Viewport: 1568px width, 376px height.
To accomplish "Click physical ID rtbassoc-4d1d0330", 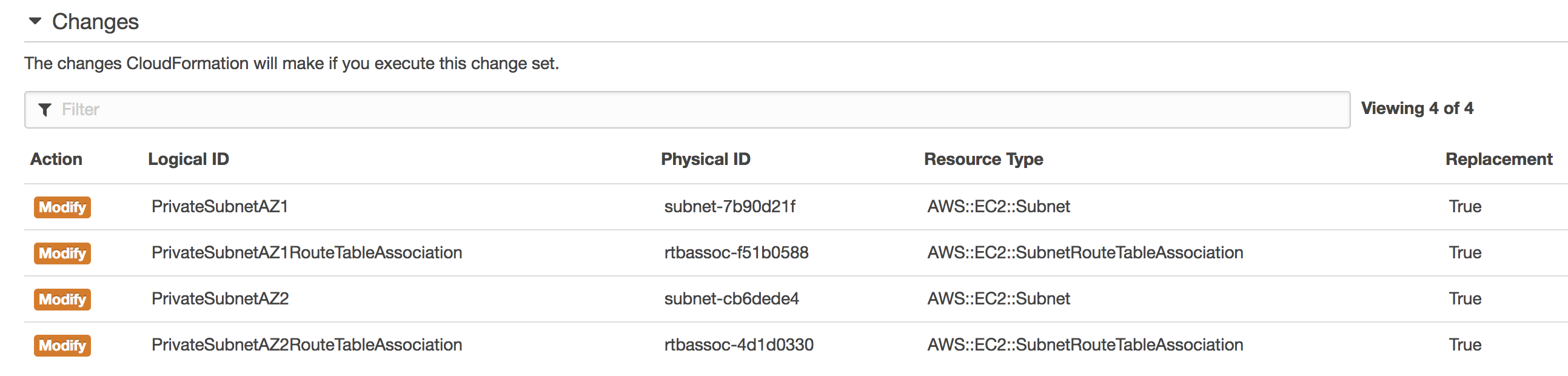I will (x=739, y=345).
